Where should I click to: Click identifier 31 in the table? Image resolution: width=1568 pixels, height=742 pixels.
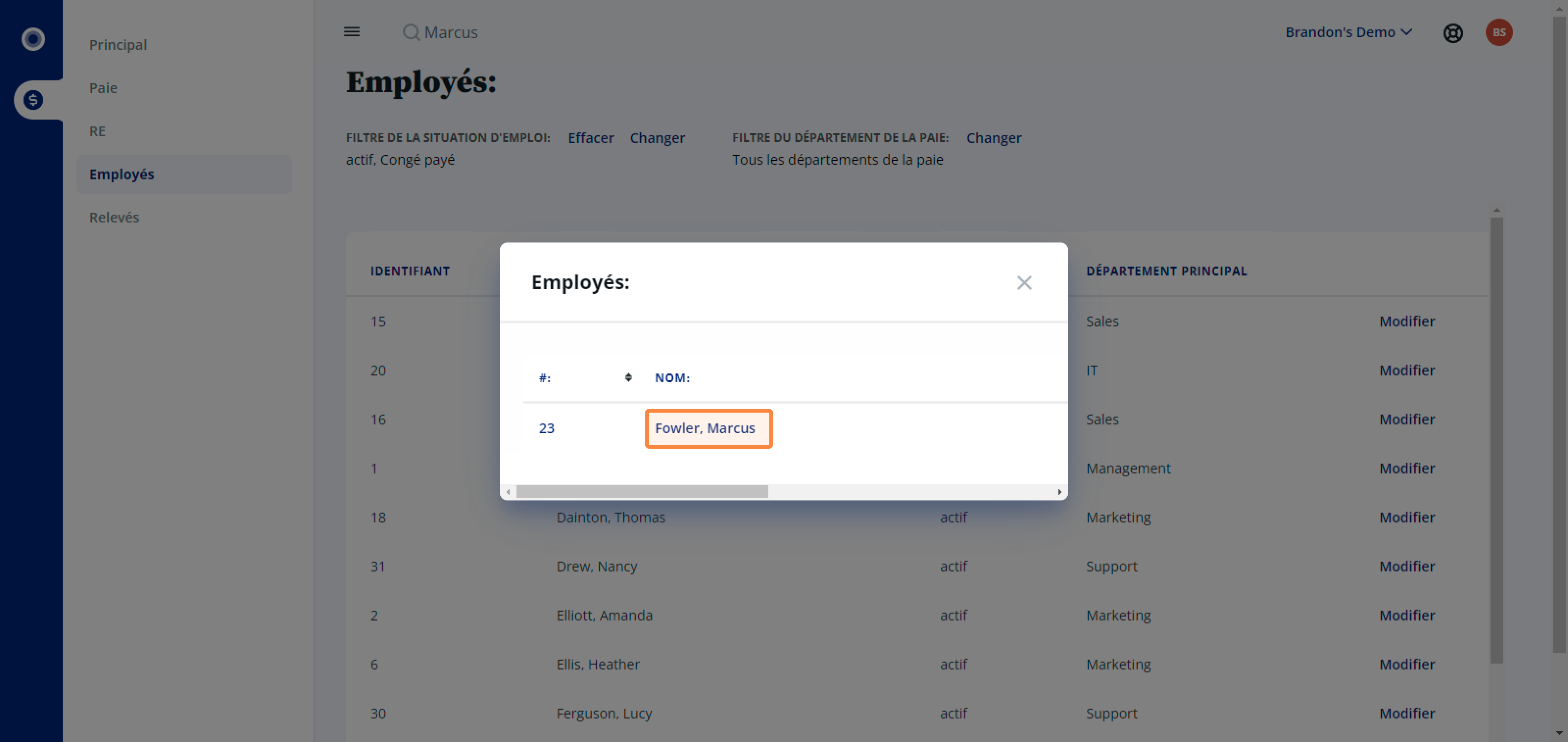click(377, 567)
